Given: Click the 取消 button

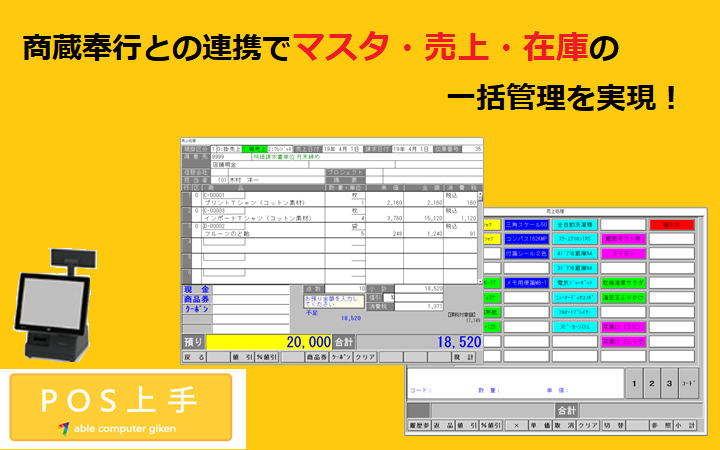Looking at the screenshot, I should point(564,426).
